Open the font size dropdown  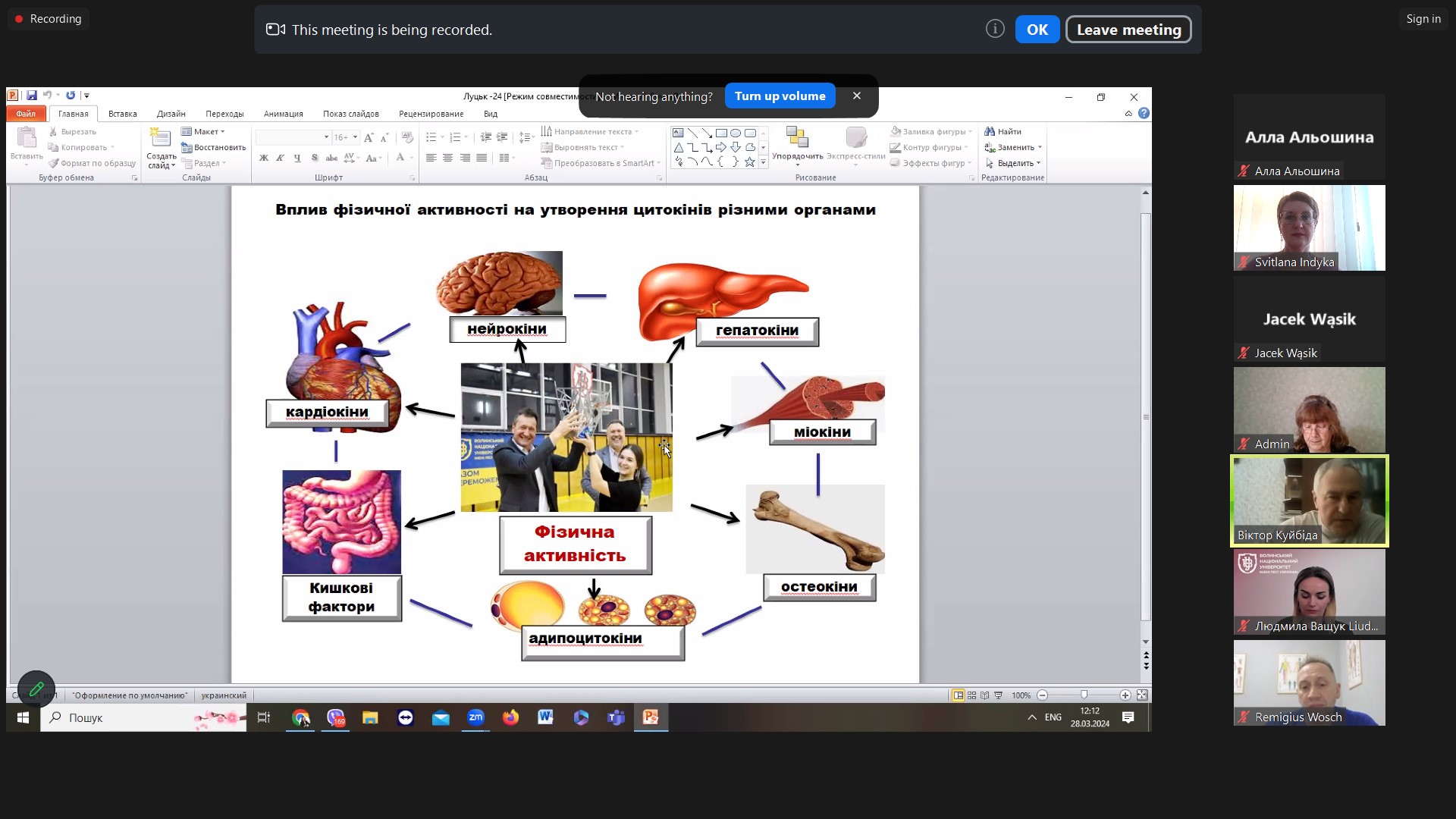point(355,137)
